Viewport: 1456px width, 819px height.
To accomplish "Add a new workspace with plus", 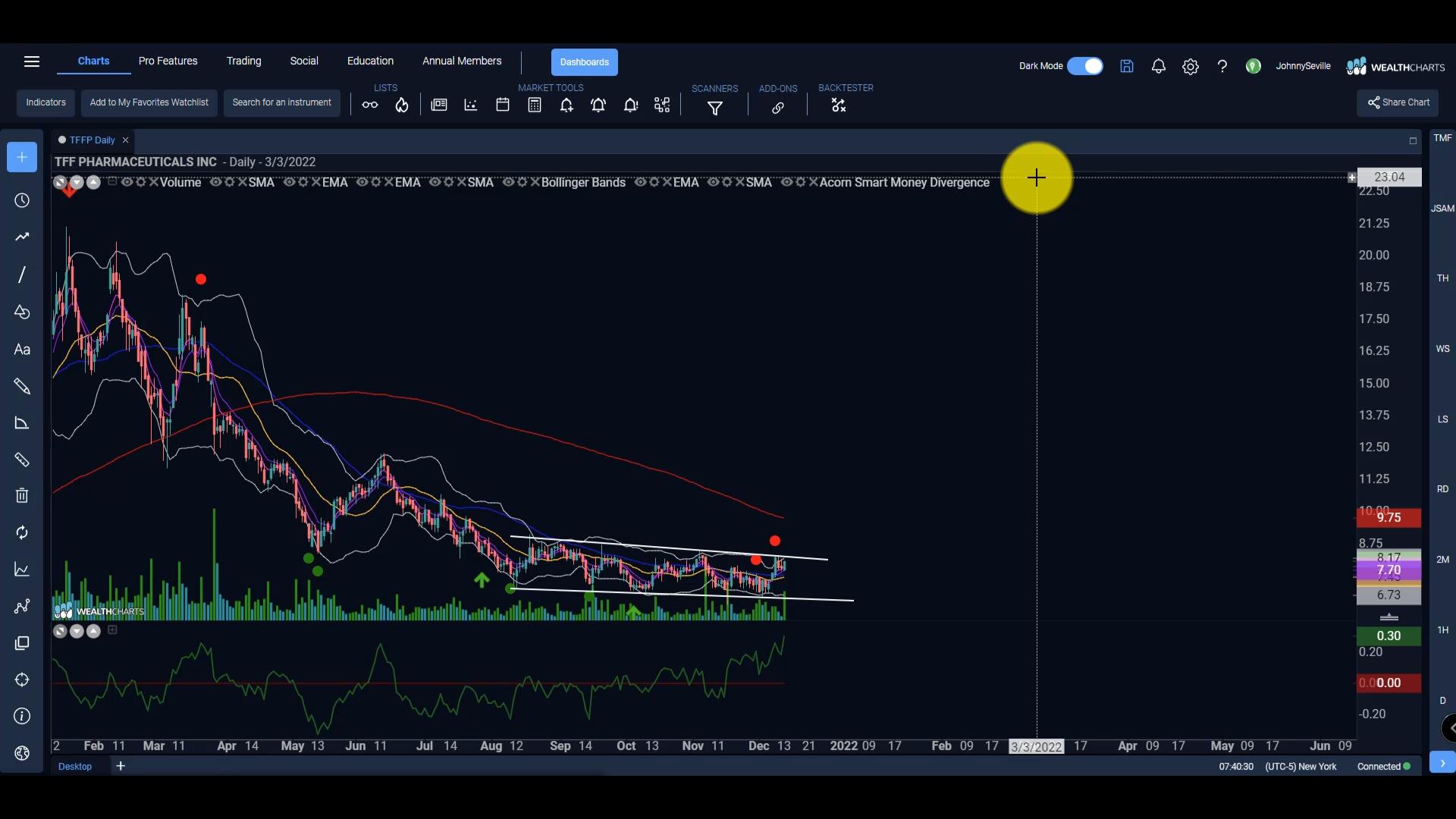I will pos(121,766).
